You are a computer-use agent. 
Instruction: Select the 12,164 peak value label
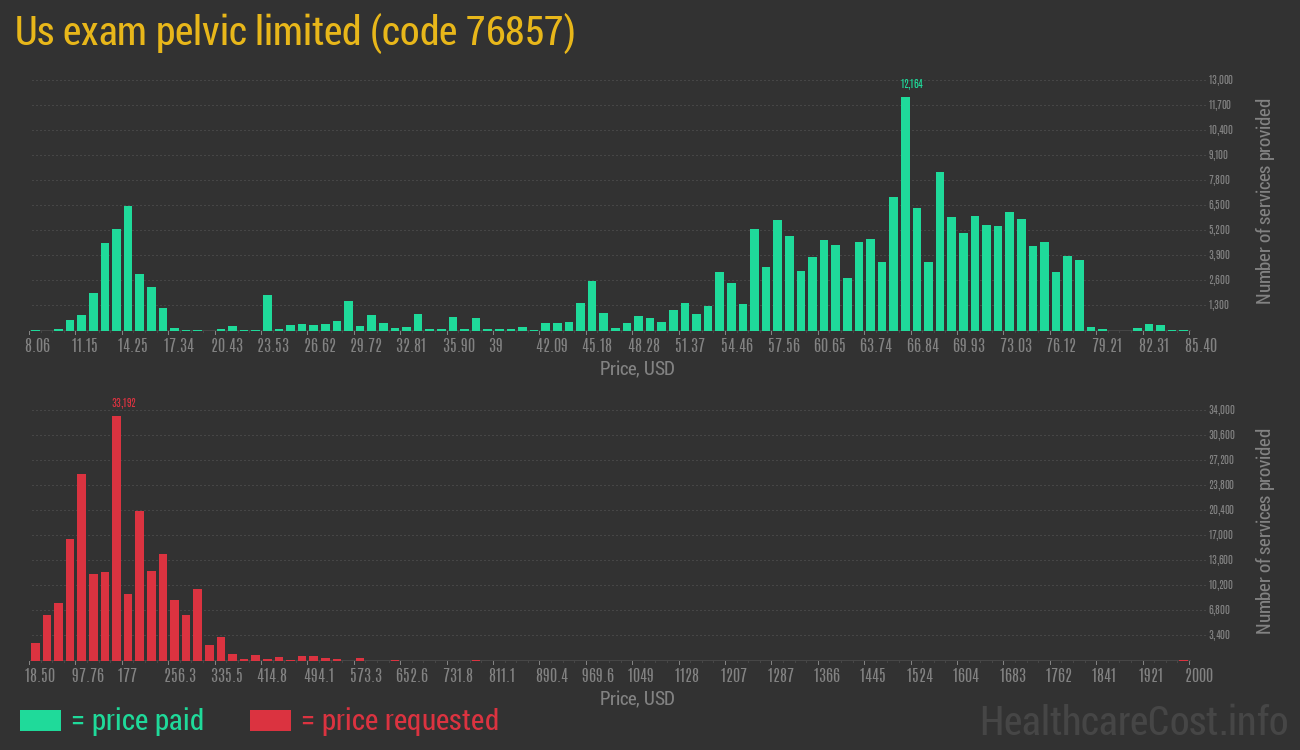911,84
